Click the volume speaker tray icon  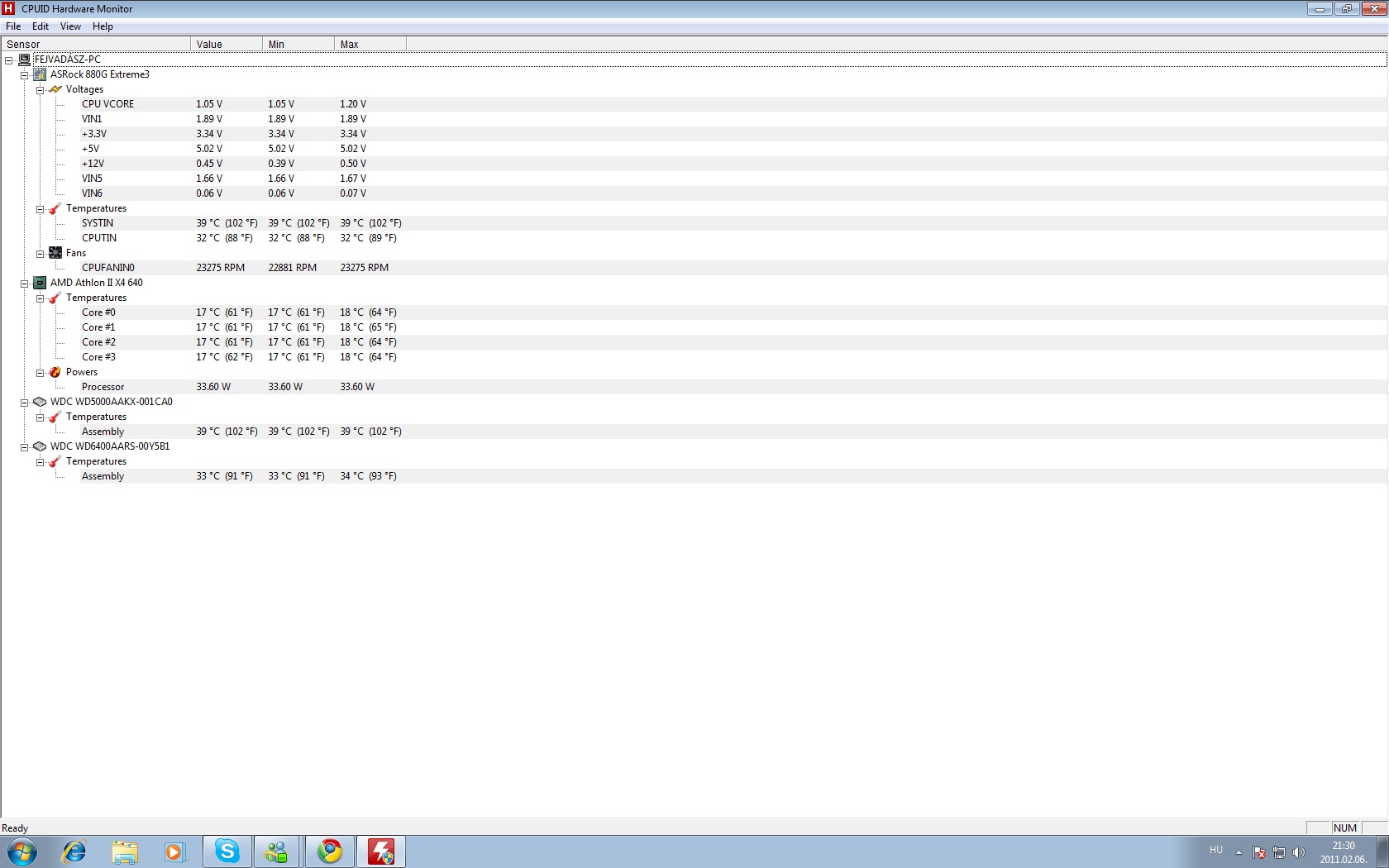pyautogui.click(x=1298, y=852)
